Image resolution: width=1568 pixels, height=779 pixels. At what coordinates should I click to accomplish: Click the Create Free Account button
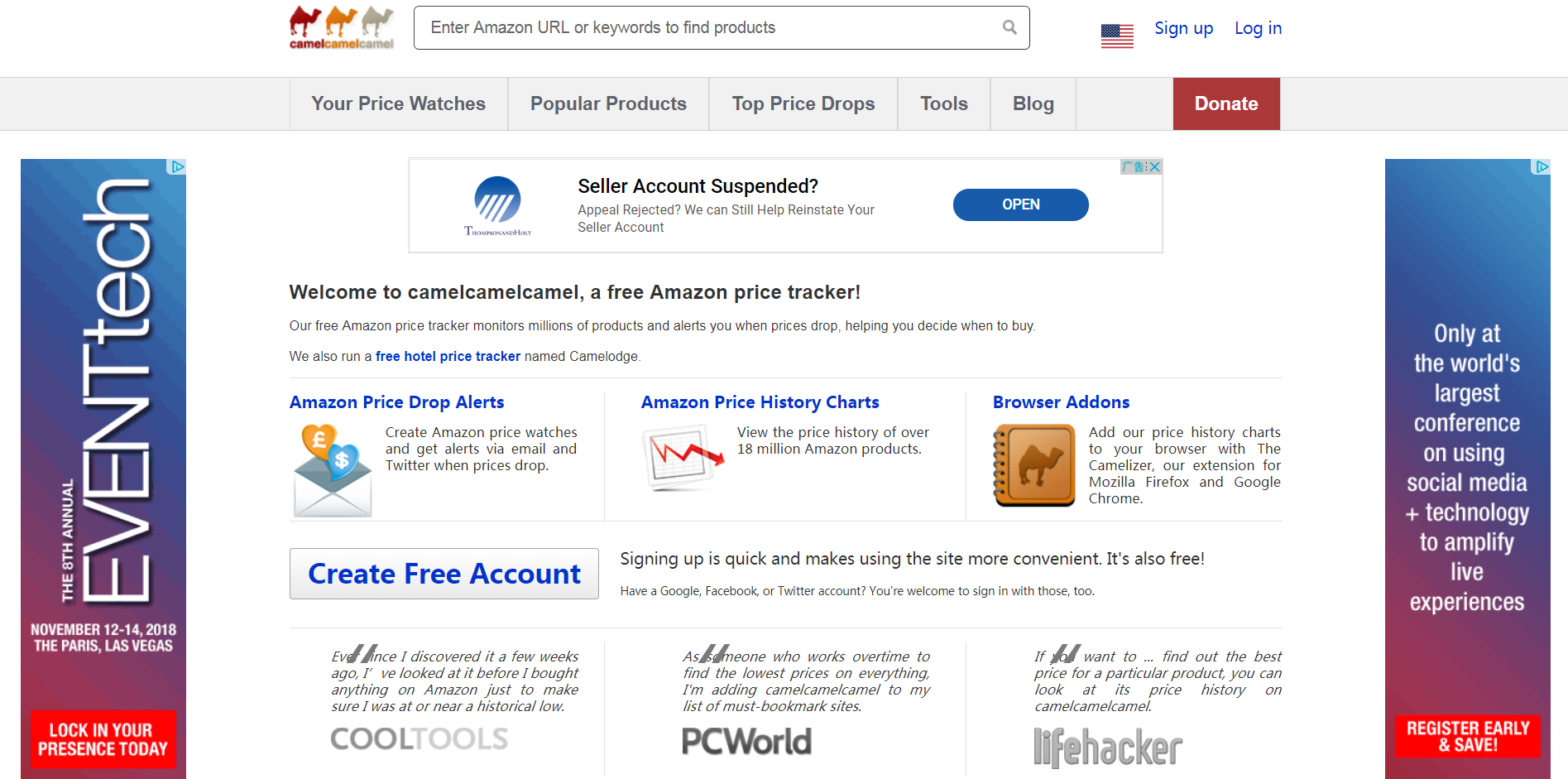[x=444, y=574]
